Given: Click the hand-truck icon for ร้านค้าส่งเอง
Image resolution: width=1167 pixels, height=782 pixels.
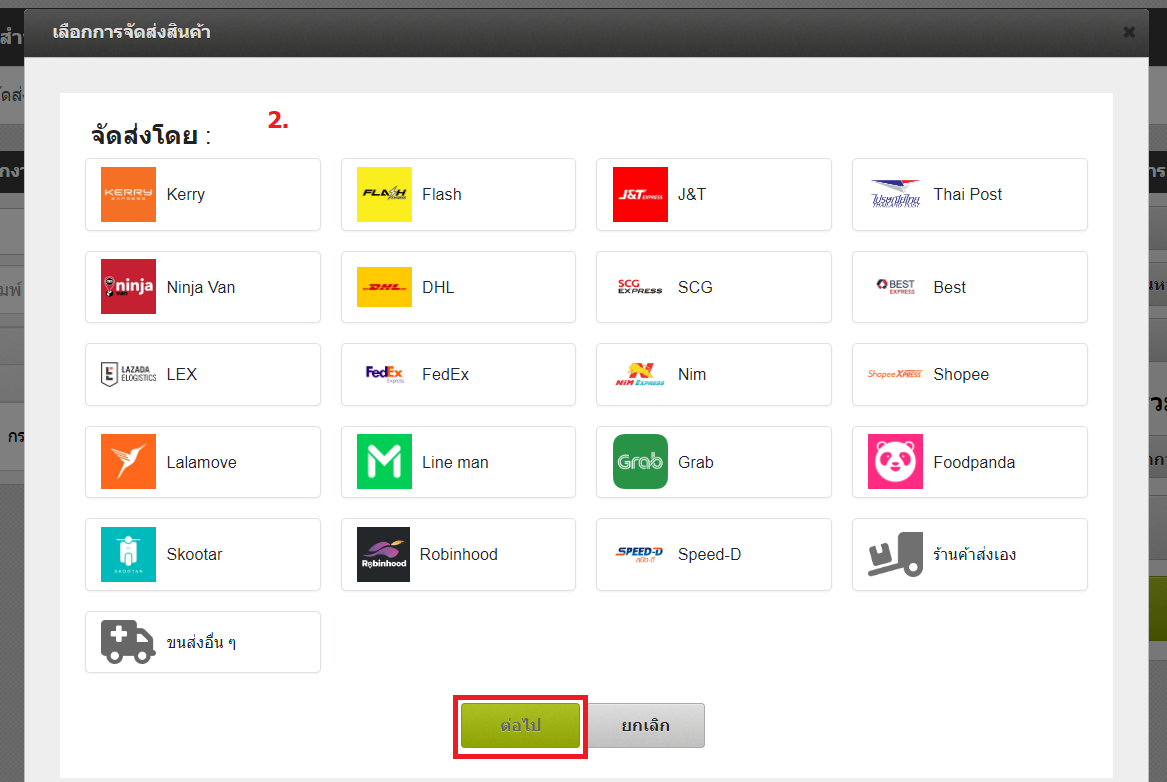Looking at the screenshot, I should tap(895, 554).
